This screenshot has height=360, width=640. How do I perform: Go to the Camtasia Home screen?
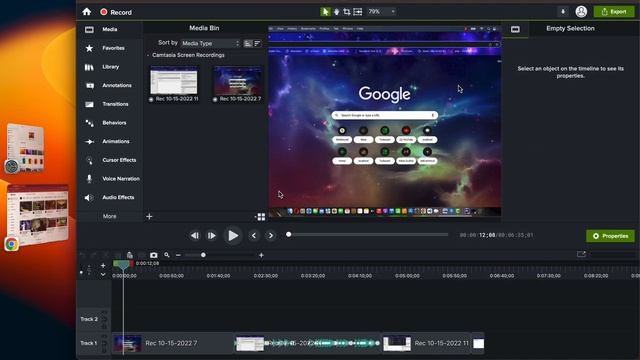[87, 12]
